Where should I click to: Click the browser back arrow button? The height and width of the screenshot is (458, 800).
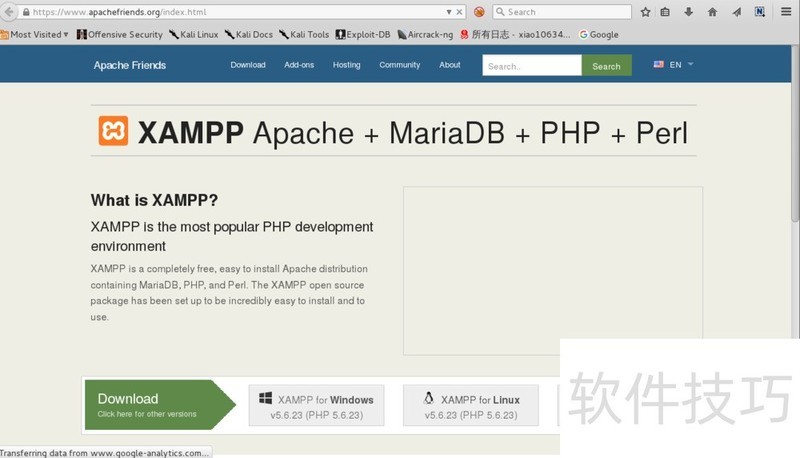pos(8,12)
